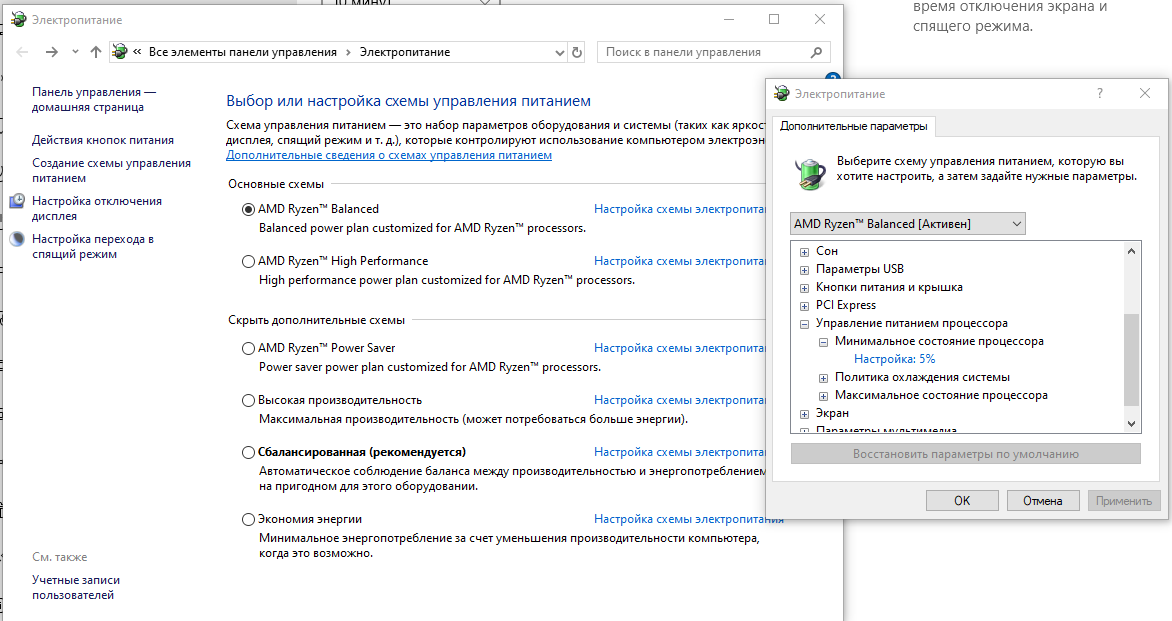Open 'Учетные записи пользователей'
This screenshot has width=1172, height=621.
point(75,587)
